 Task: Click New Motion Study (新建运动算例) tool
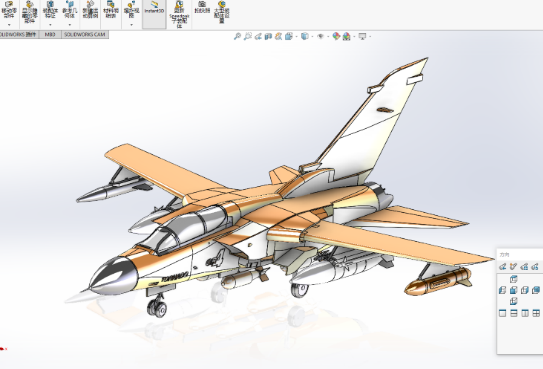[90, 10]
